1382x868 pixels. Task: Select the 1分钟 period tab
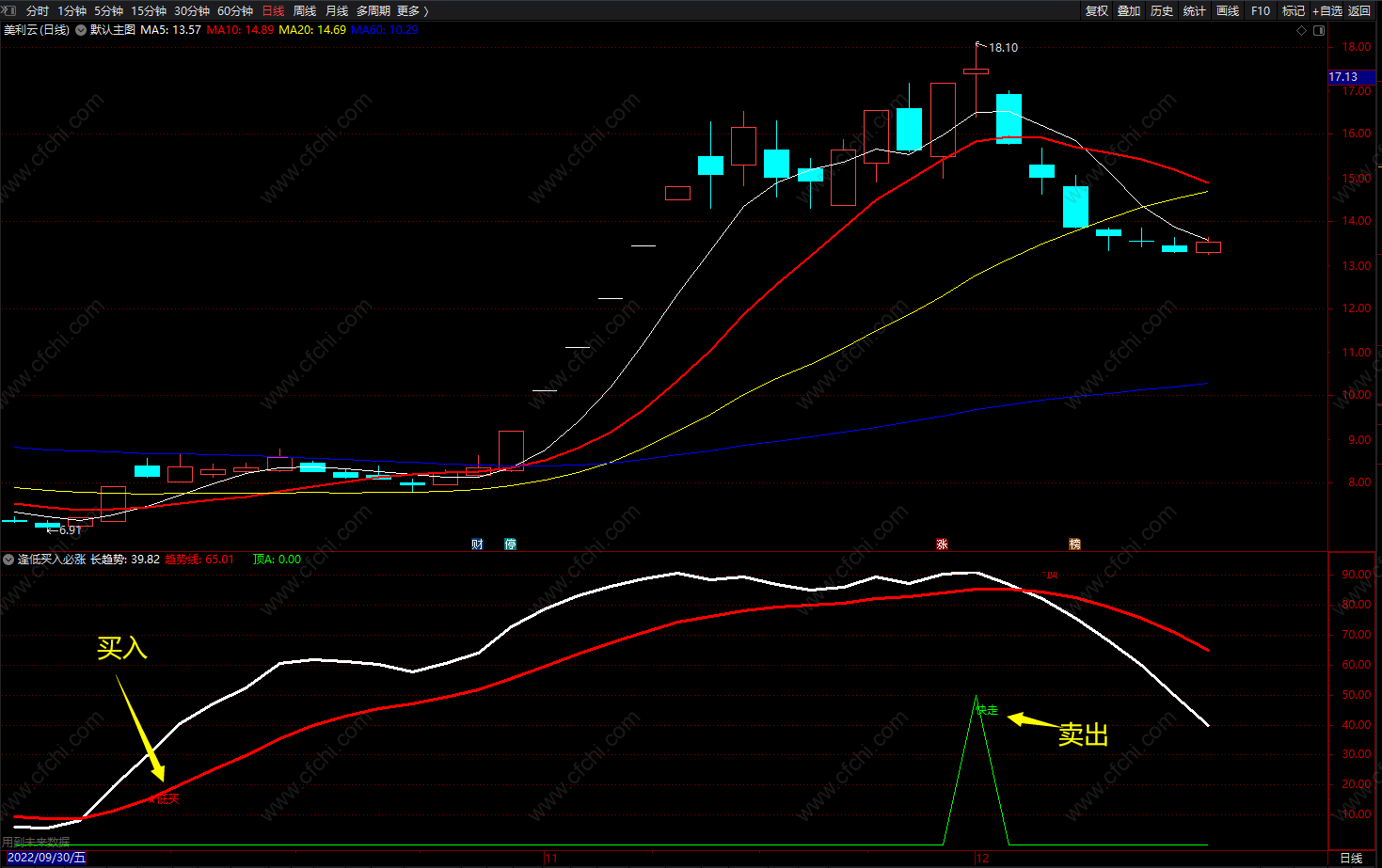coord(71,11)
